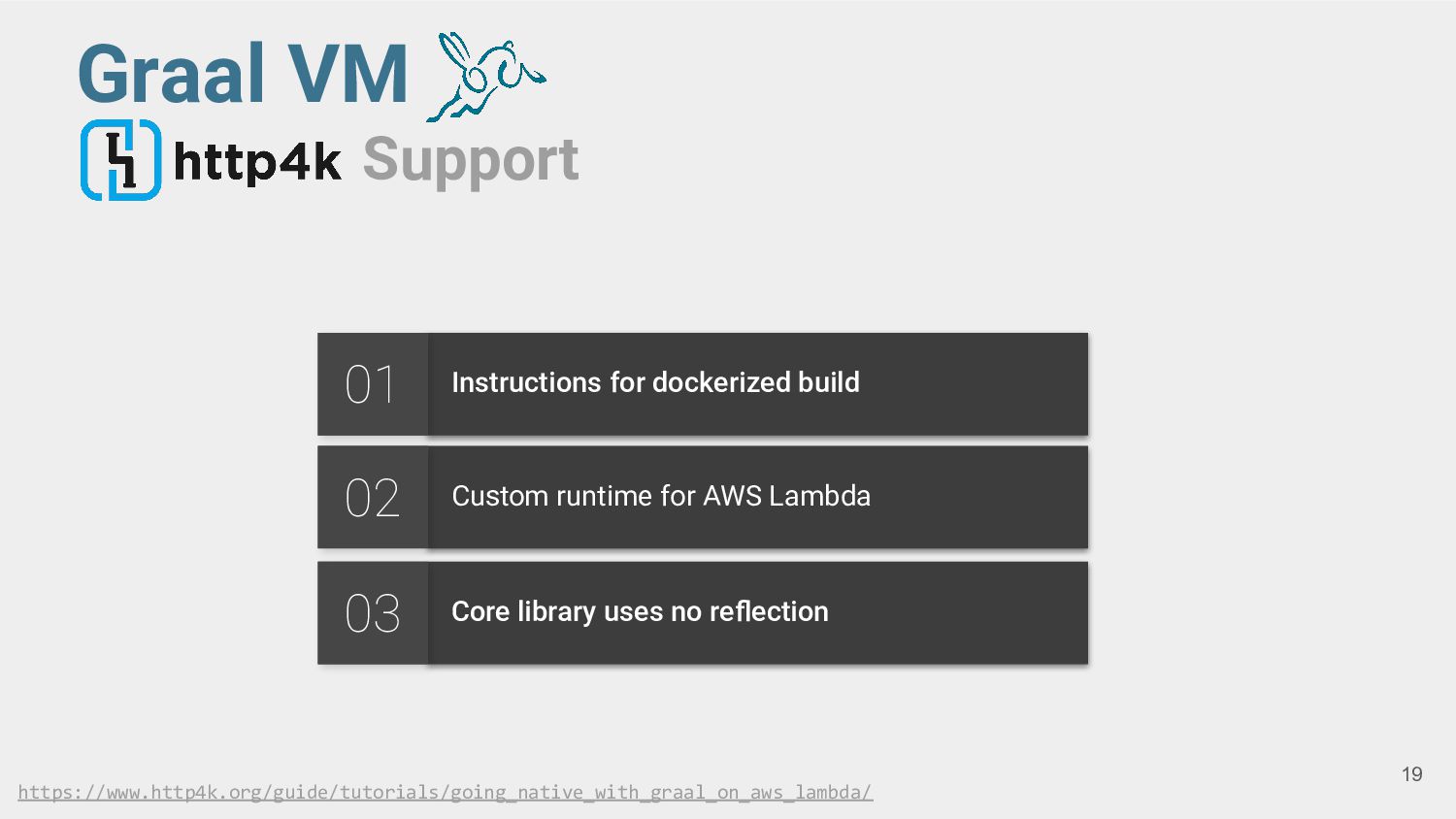This screenshot has width=1456, height=819.
Task: Select the number 02 box
Action: tap(372, 498)
